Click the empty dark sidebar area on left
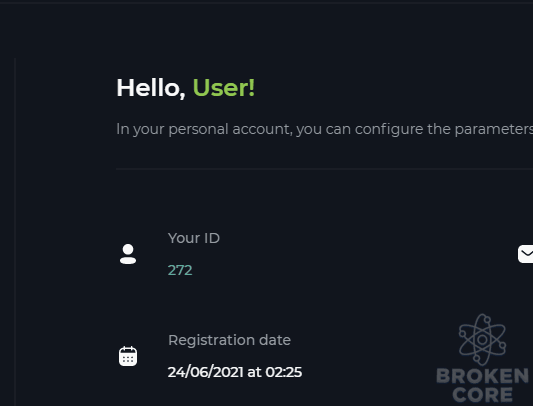The image size is (533, 406). [x=7, y=231]
